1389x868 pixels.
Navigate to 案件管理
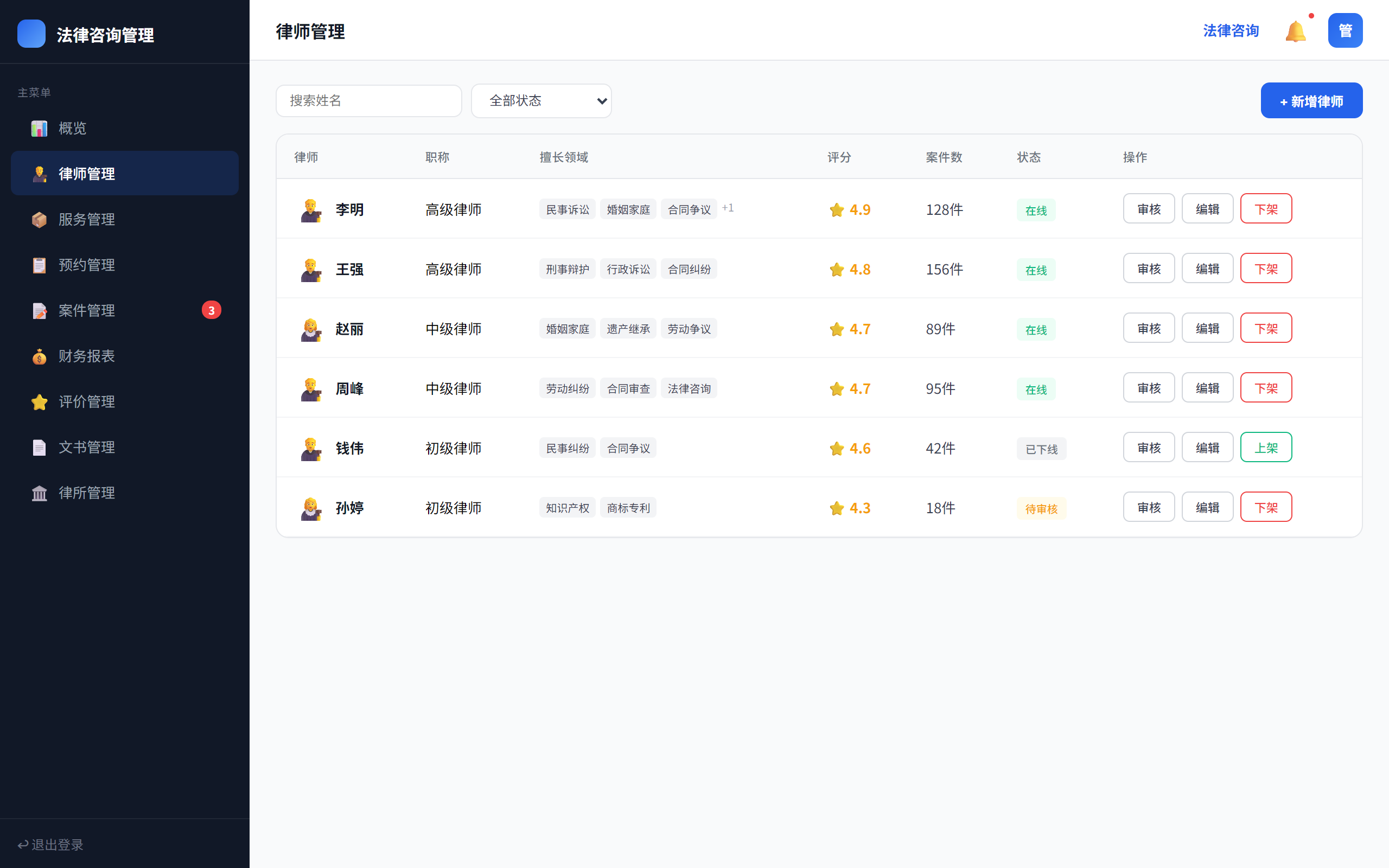click(x=125, y=310)
